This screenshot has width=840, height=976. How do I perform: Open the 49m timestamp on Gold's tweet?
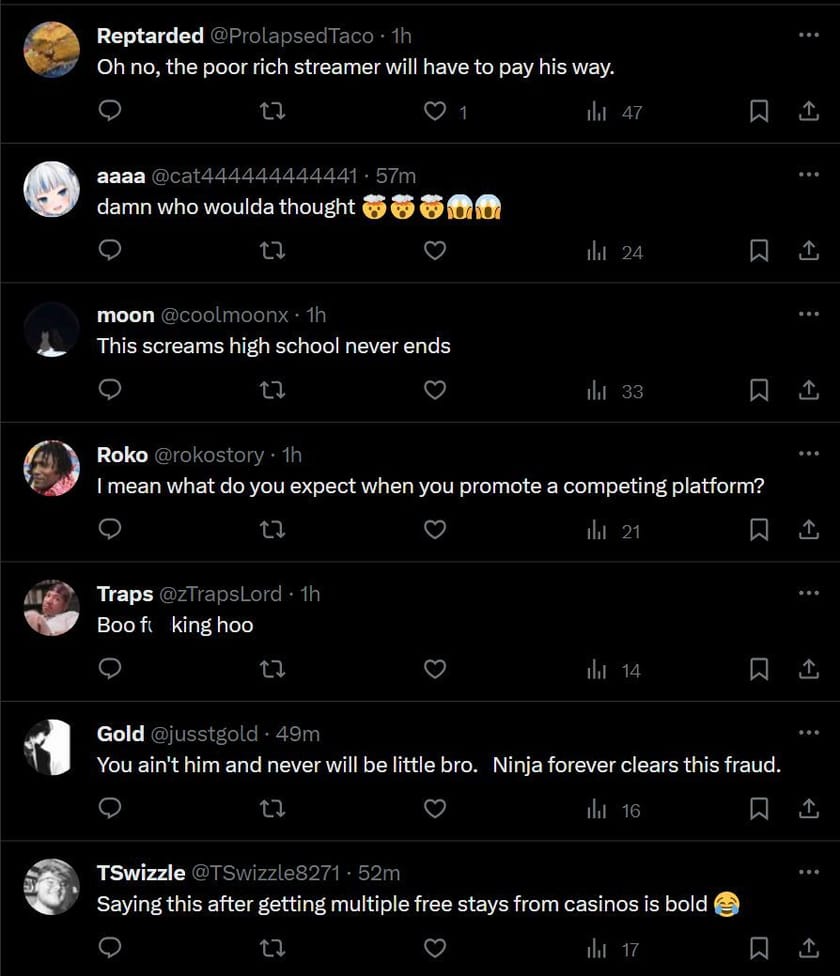click(298, 734)
